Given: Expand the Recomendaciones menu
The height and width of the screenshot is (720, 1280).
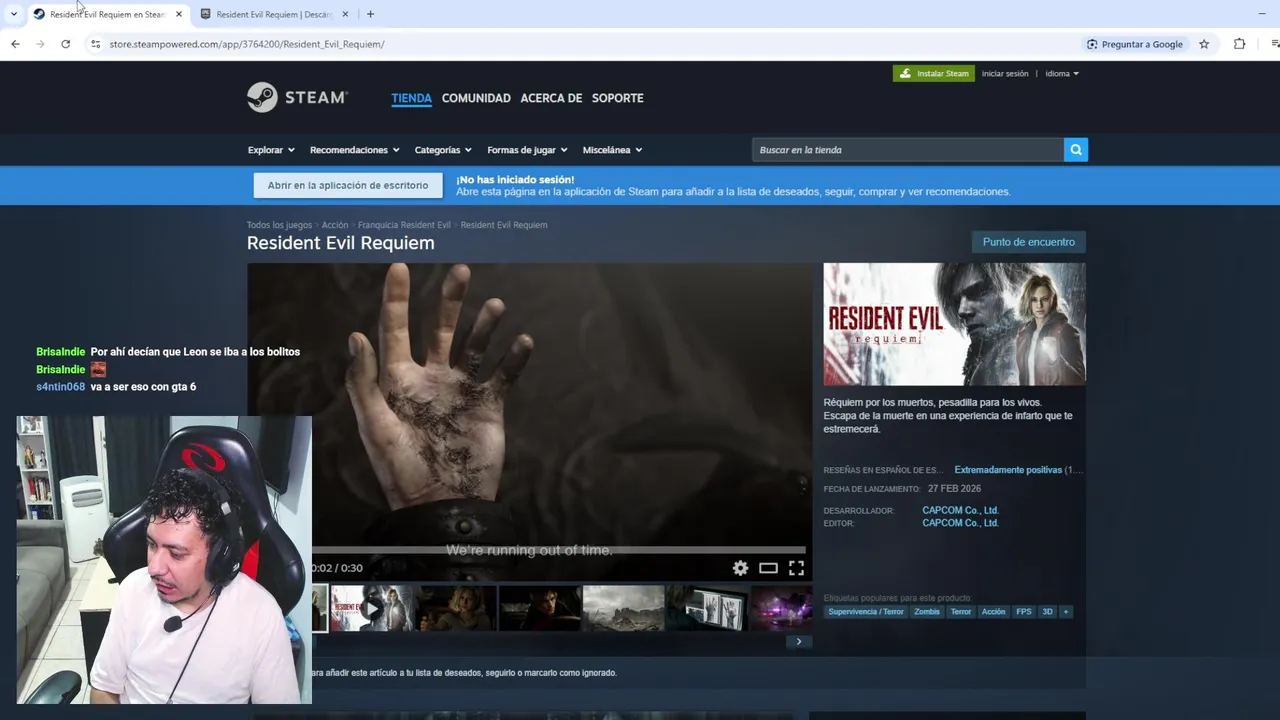Looking at the screenshot, I should pyautogui.click(x=355, y=150).
